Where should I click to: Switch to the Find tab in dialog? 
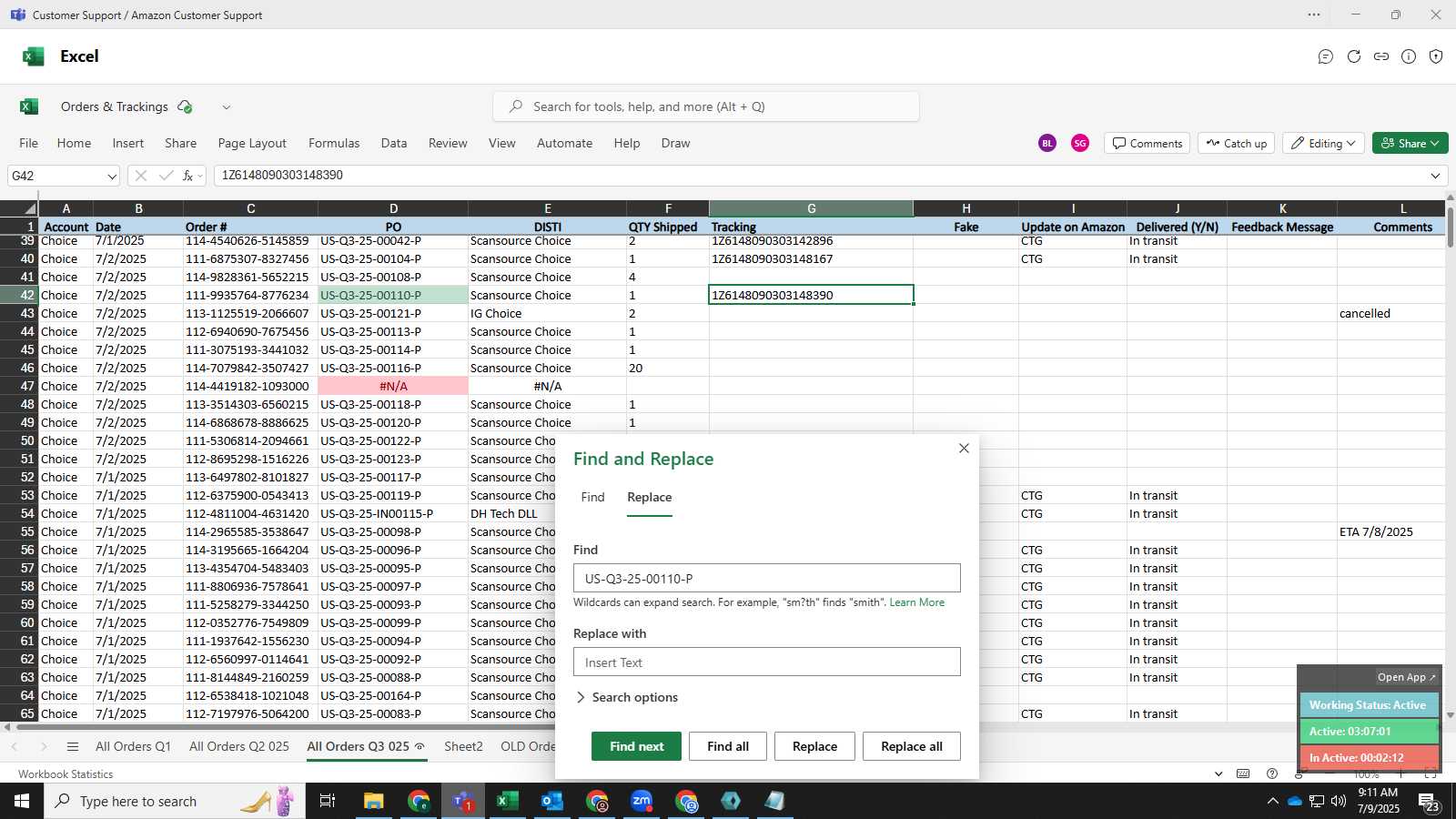(x=592, y=497)
